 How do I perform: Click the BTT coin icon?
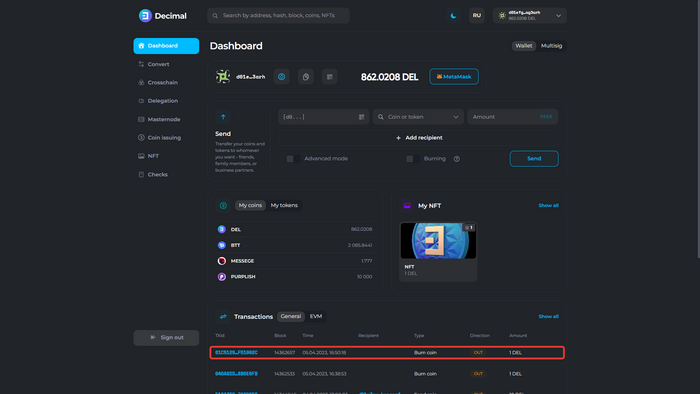tap(222, 245)
